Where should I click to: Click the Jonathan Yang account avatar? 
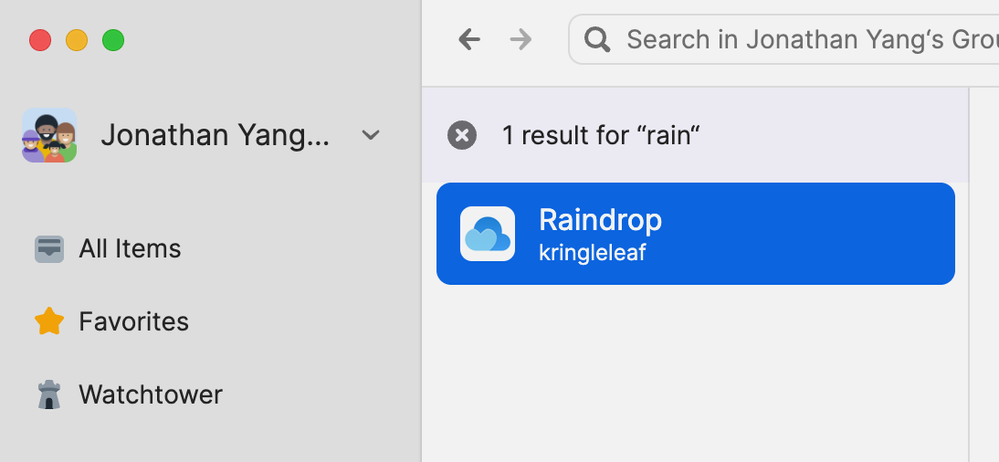point(49,135)
